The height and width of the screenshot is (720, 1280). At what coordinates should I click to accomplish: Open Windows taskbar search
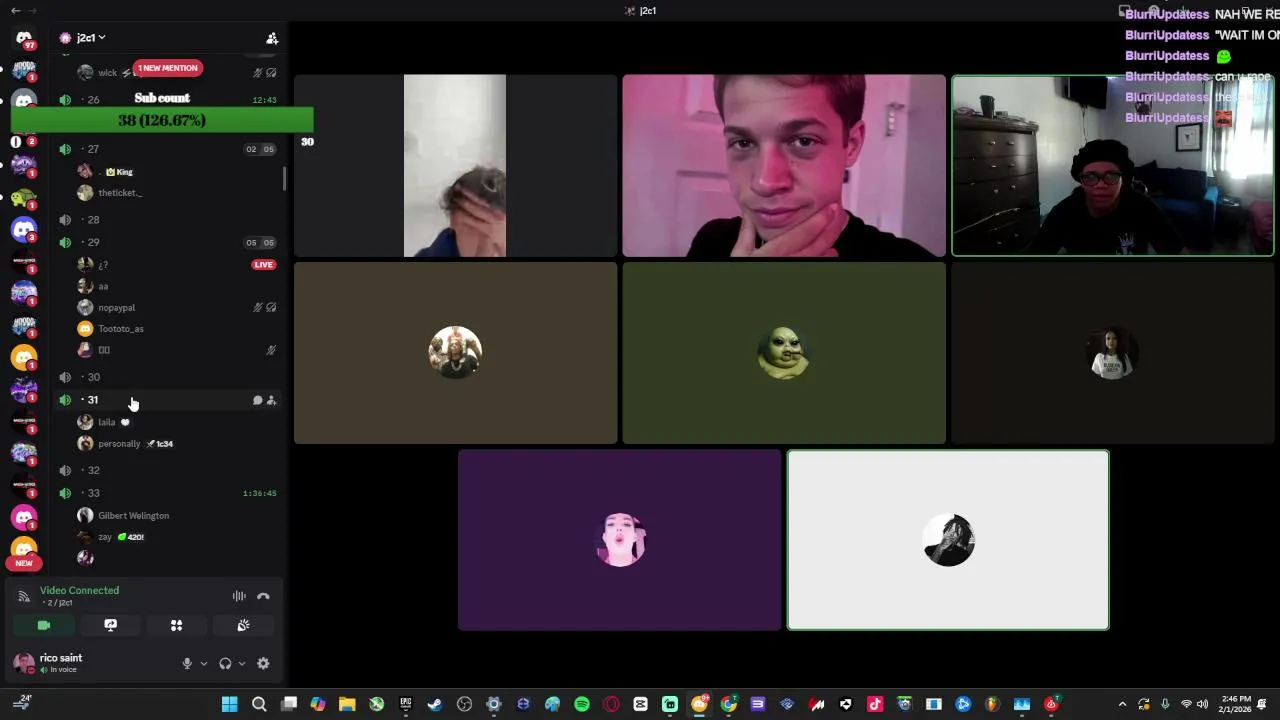(x=259, y=704)
